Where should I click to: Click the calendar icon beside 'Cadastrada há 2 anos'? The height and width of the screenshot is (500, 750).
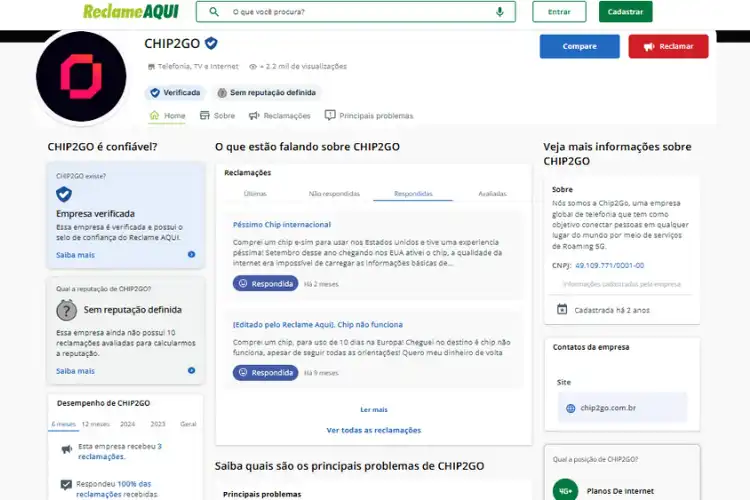pos(562,309)
